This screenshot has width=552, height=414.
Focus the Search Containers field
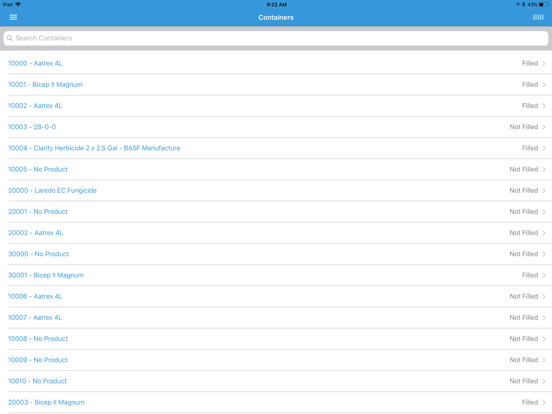click(276, 38)
